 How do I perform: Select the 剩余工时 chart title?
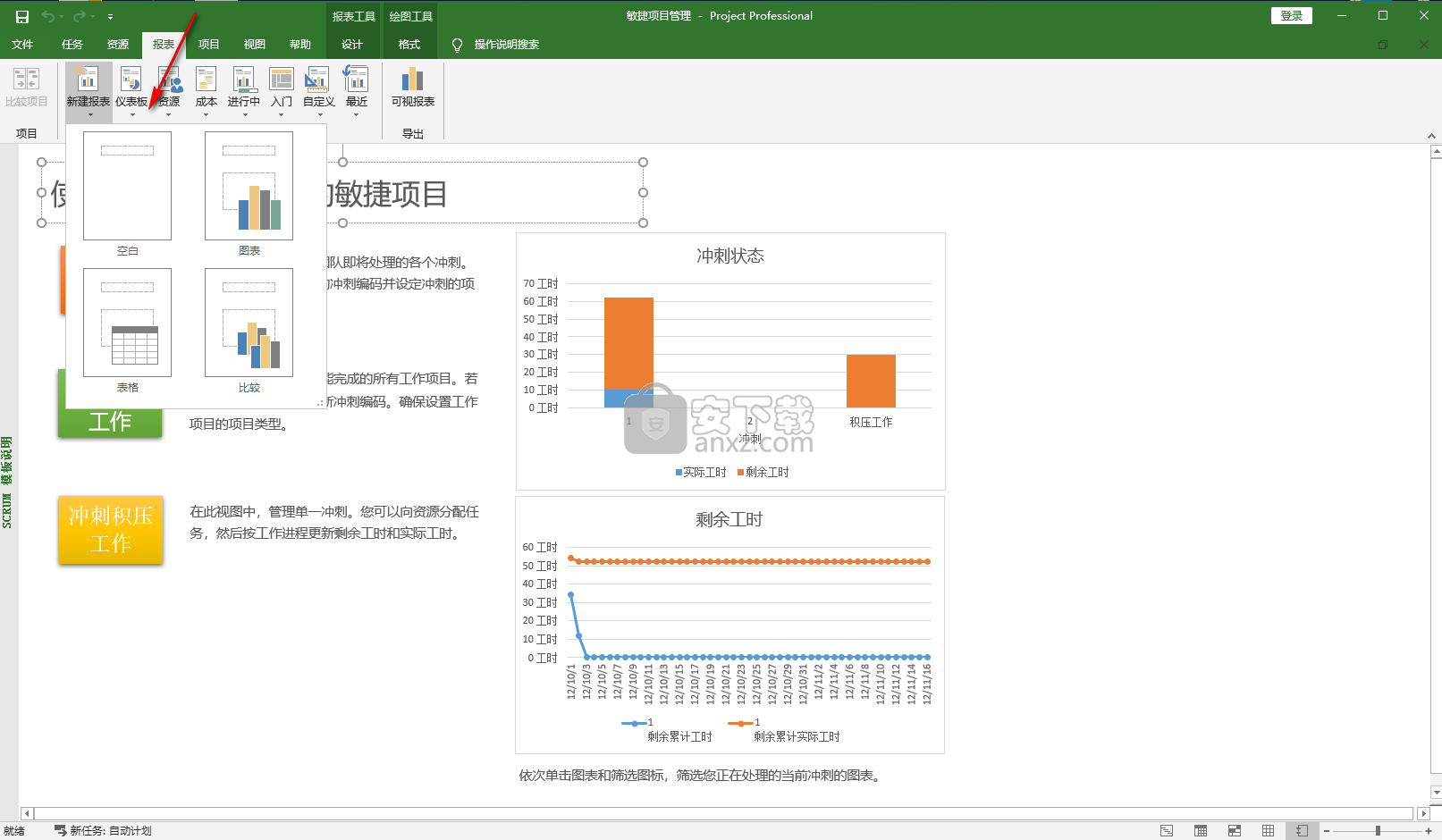coord(729,520)
